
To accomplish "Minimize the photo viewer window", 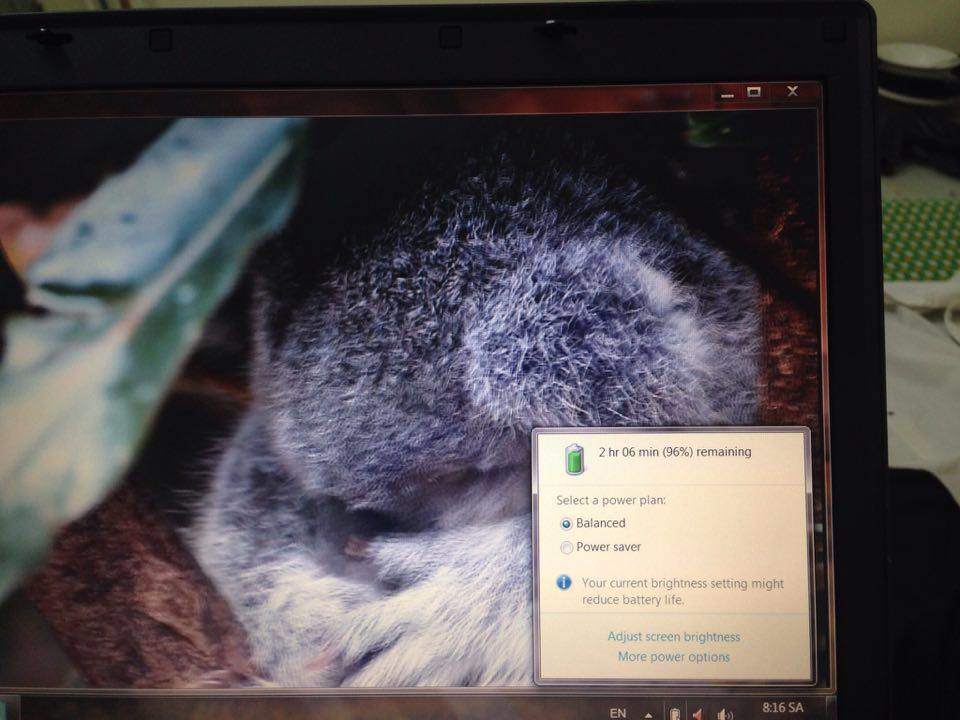I will [727, 95].
